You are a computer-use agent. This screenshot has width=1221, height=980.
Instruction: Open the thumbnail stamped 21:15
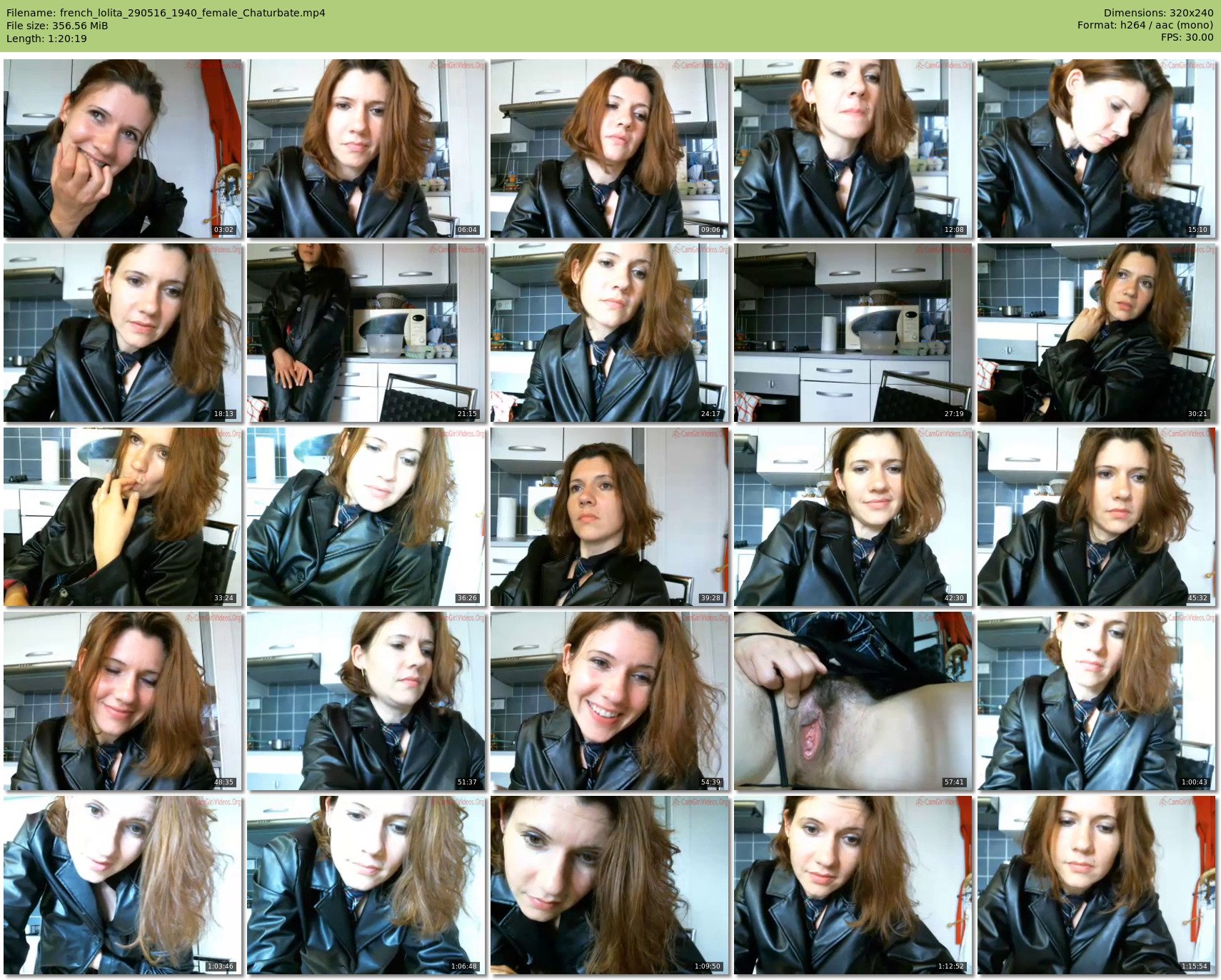click(x=366, y=333)
